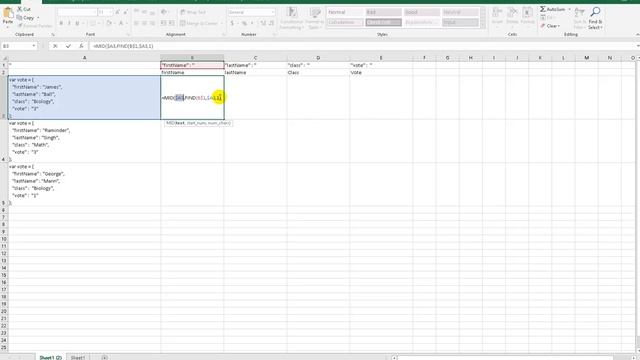The height and width of the screenshot is (360, 640).
Task: Expand the cell styles gallery
Action: (x=483, y=25)
